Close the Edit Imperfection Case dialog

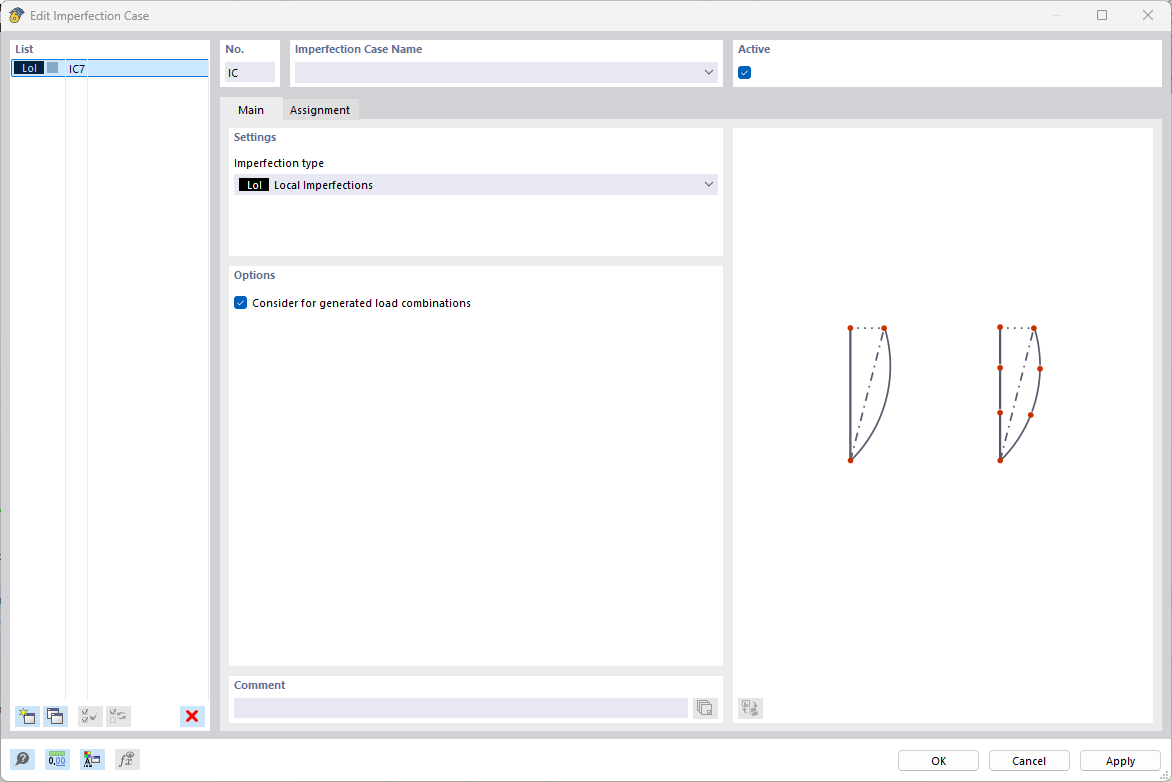click(1148, 15)
